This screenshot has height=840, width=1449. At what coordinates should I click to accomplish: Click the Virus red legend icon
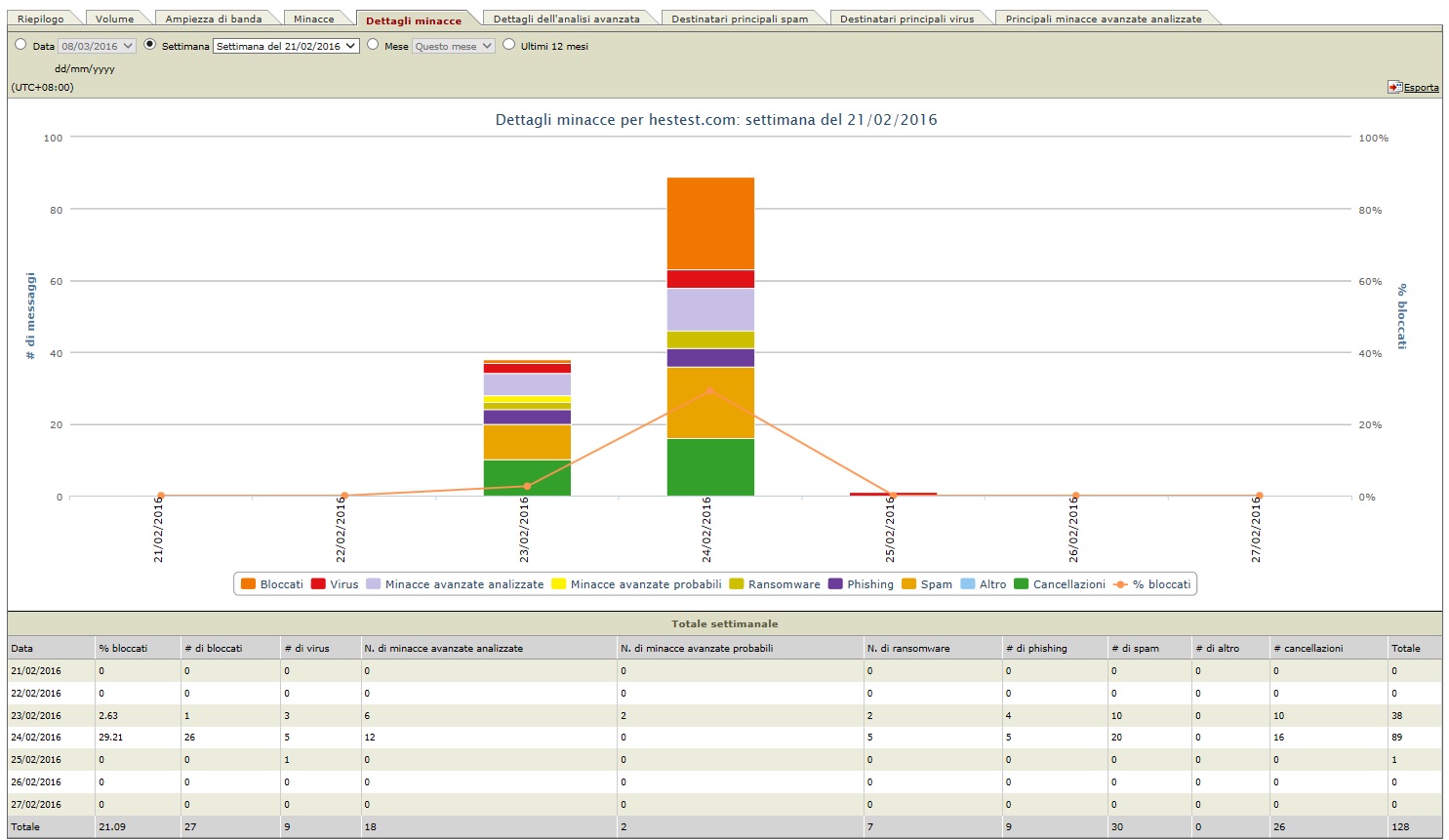coord(318,584)
